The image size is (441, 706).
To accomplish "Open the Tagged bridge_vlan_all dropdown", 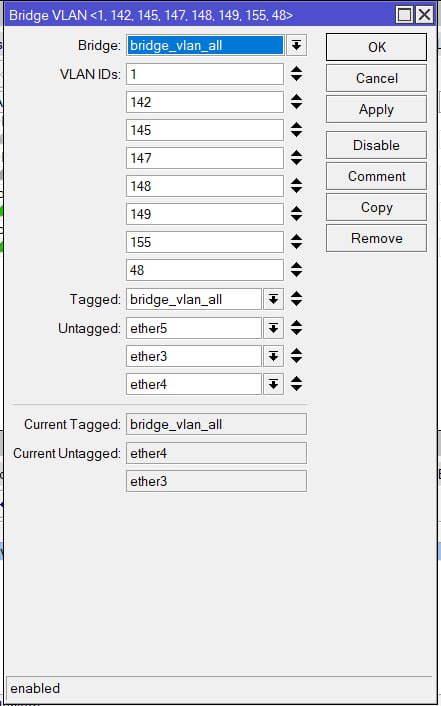I will pyautogui.click(x=273, y=299).
